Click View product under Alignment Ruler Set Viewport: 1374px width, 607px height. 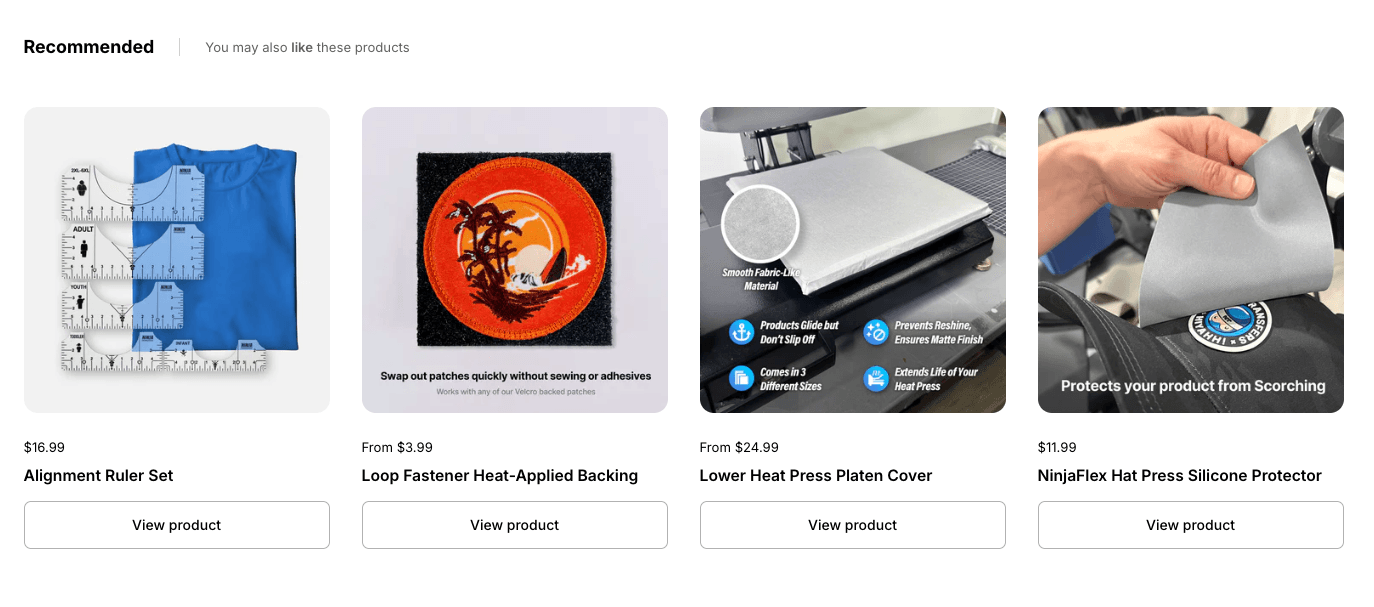(x=177, y=525)
